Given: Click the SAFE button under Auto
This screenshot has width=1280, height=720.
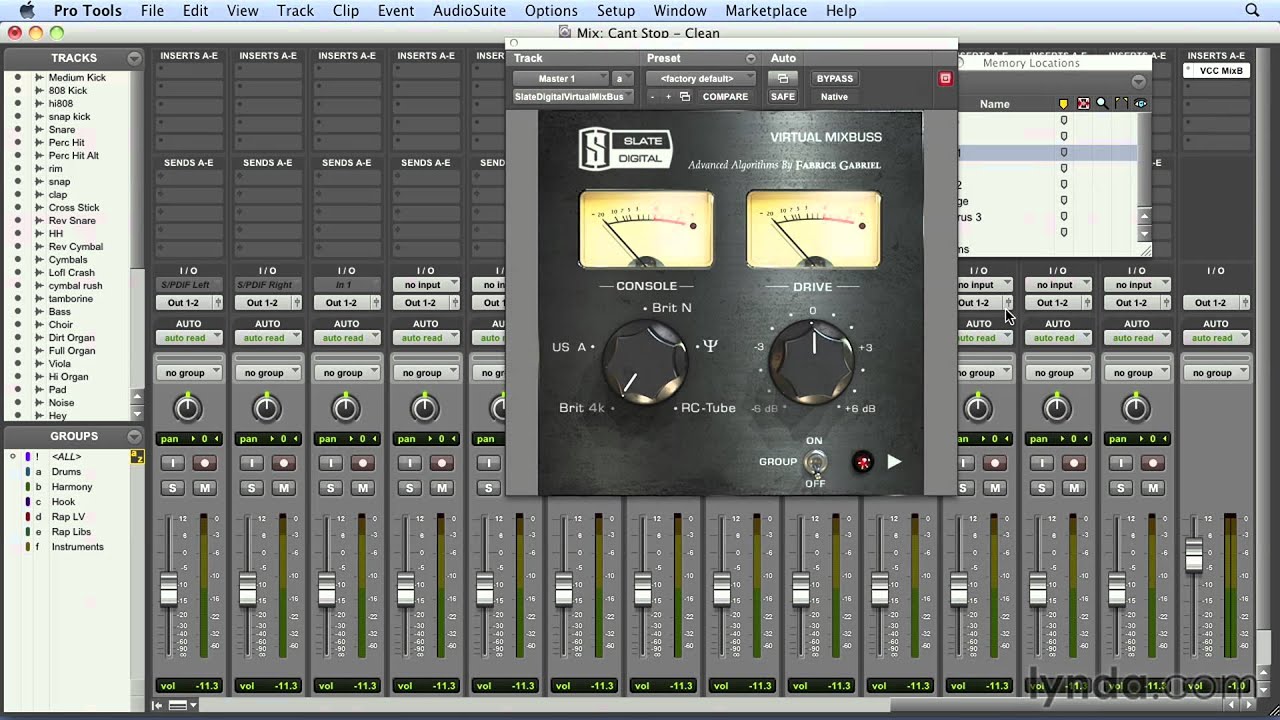Looking at the screenshot, I should (782, 96).
